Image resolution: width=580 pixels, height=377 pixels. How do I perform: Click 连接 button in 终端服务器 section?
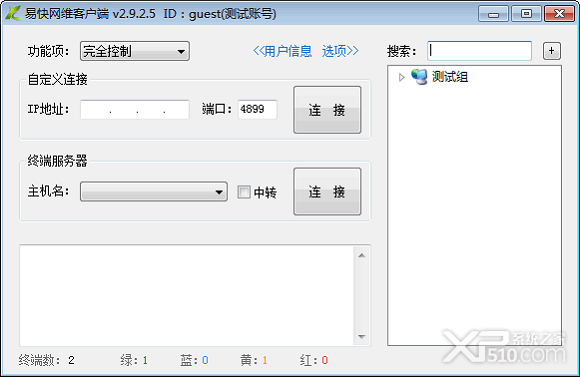327,192
